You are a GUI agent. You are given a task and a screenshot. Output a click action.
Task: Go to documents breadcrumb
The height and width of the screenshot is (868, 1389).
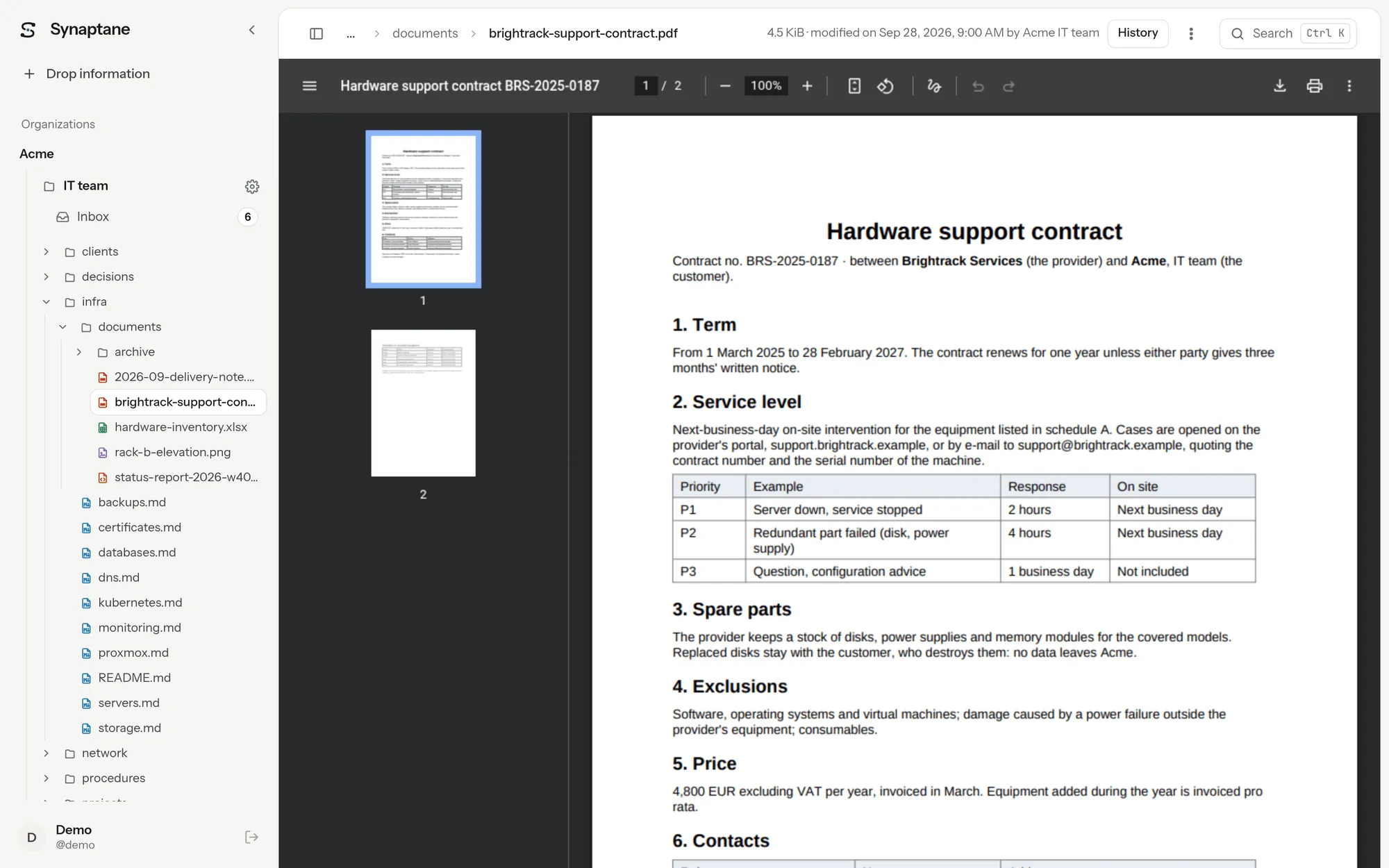pyautogui.click(x=425, y=33)
